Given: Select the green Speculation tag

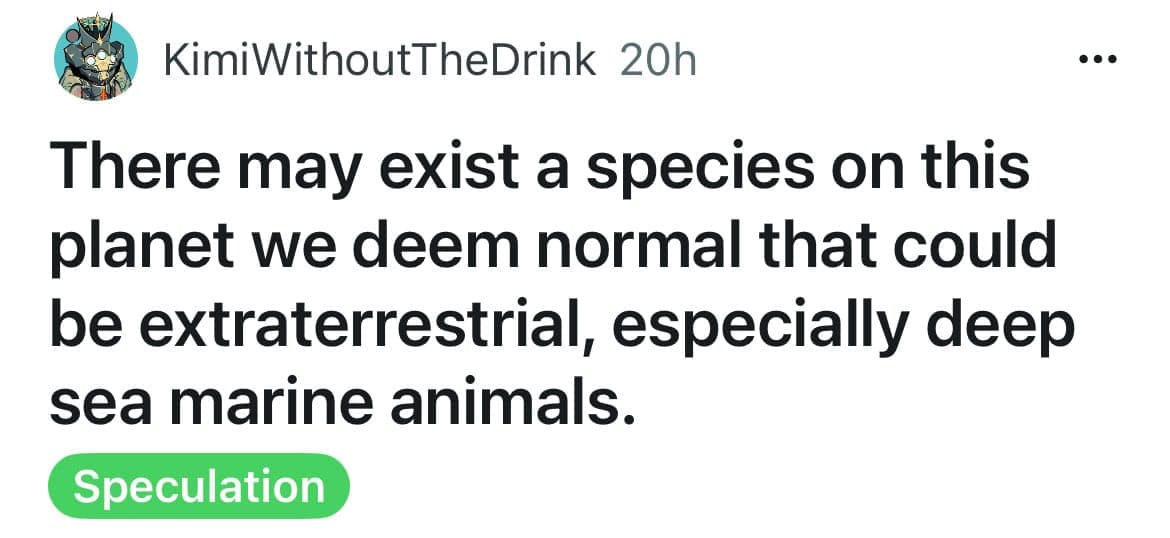Looking at the screenshot, I should 199,487.
